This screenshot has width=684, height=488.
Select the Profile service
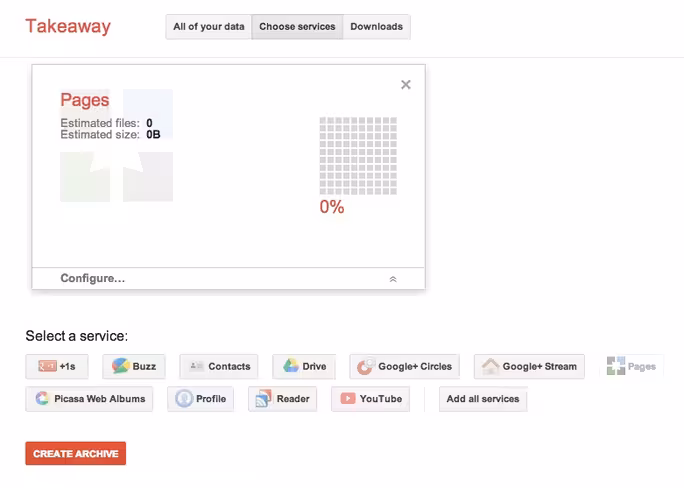200,399
